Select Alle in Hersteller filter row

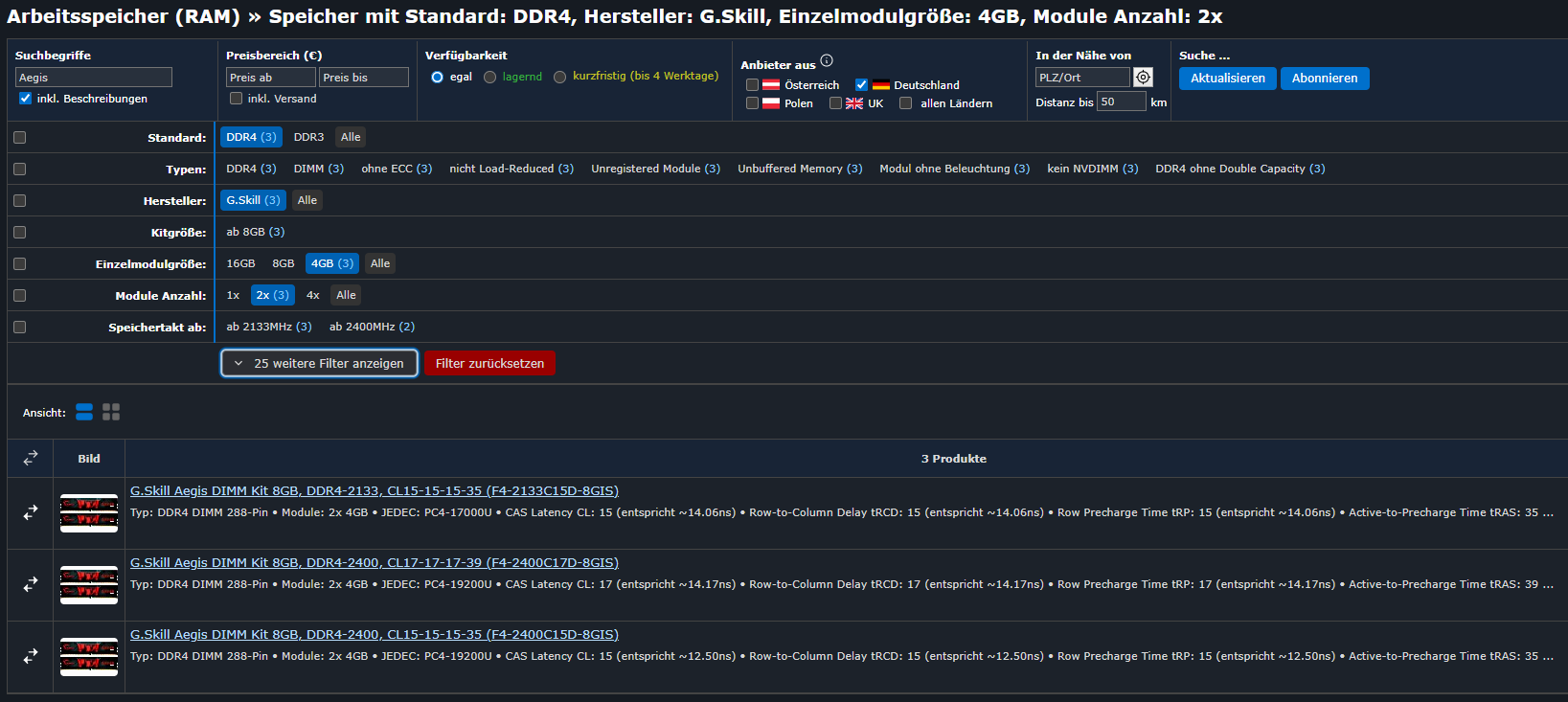click(307, 200)
